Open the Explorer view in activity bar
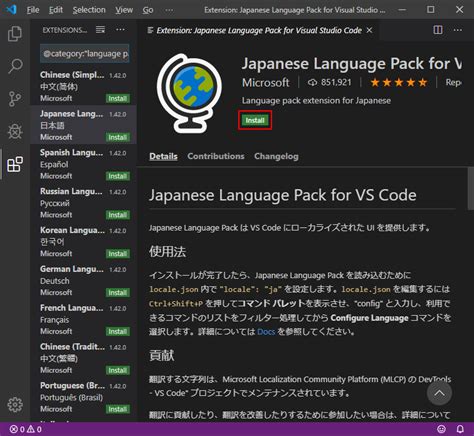 point(15,34)
